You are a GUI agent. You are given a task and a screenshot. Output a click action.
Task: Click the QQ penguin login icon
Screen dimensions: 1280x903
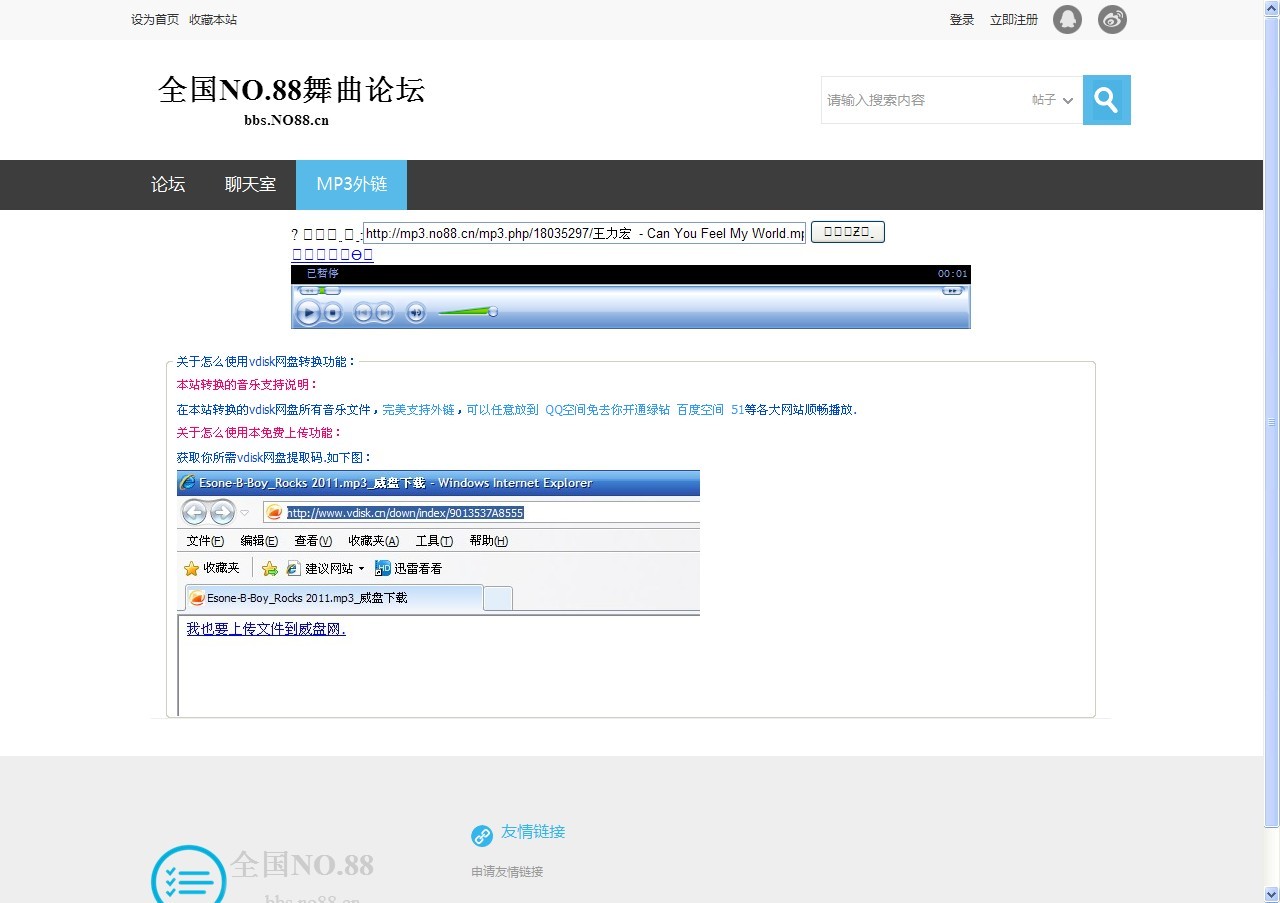[x=1067, y=19]
